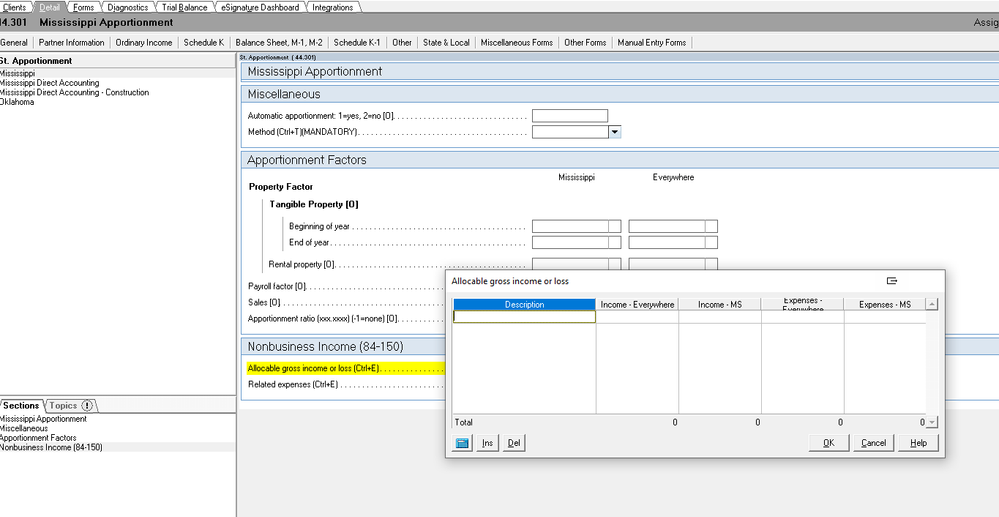Viewport: 999px width, 517px height.
Task: Click the Help button in dialog
Action: coord(918,443)
